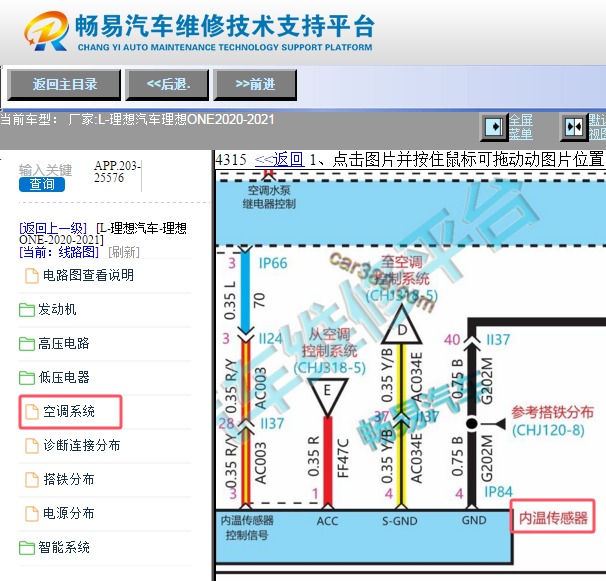Go back with the <<后退 button
The height and width of the screenshot is (581, 606).
pyautogui.click(x=167, y=85)
